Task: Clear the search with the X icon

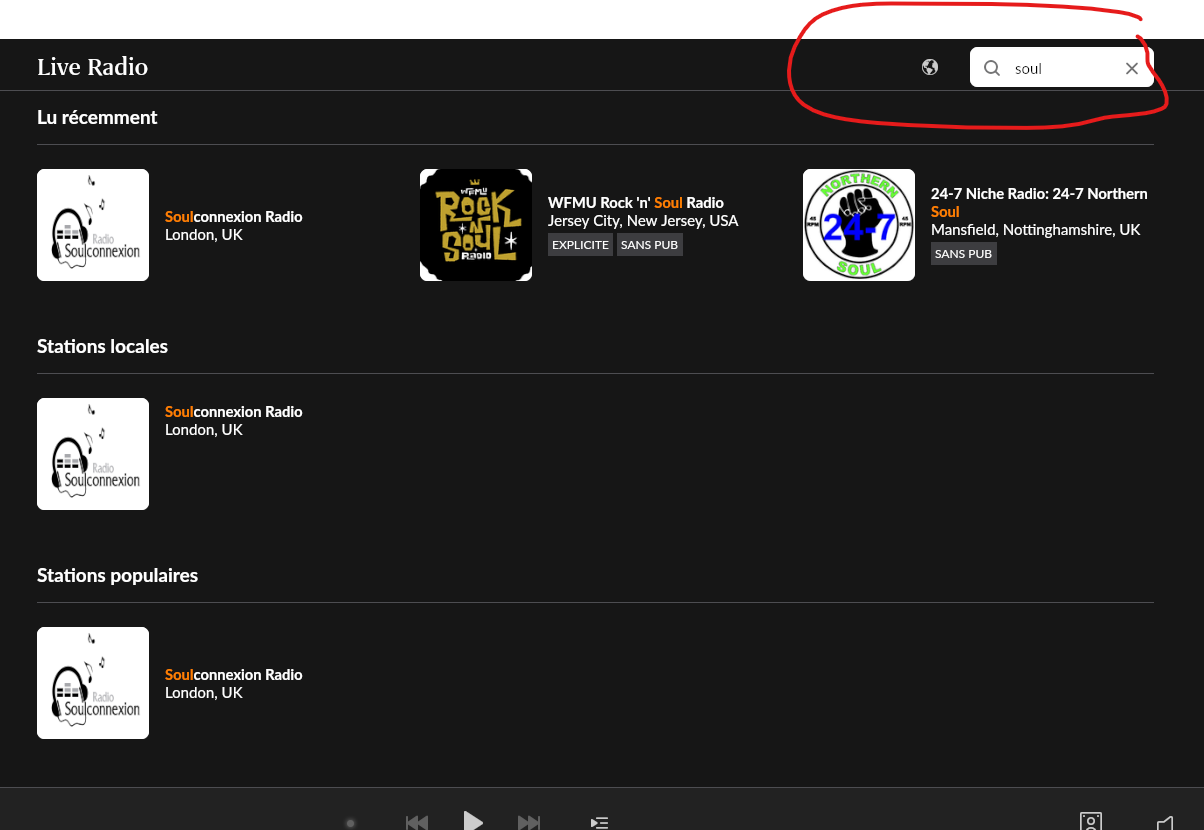Action: coord(1132,68)
